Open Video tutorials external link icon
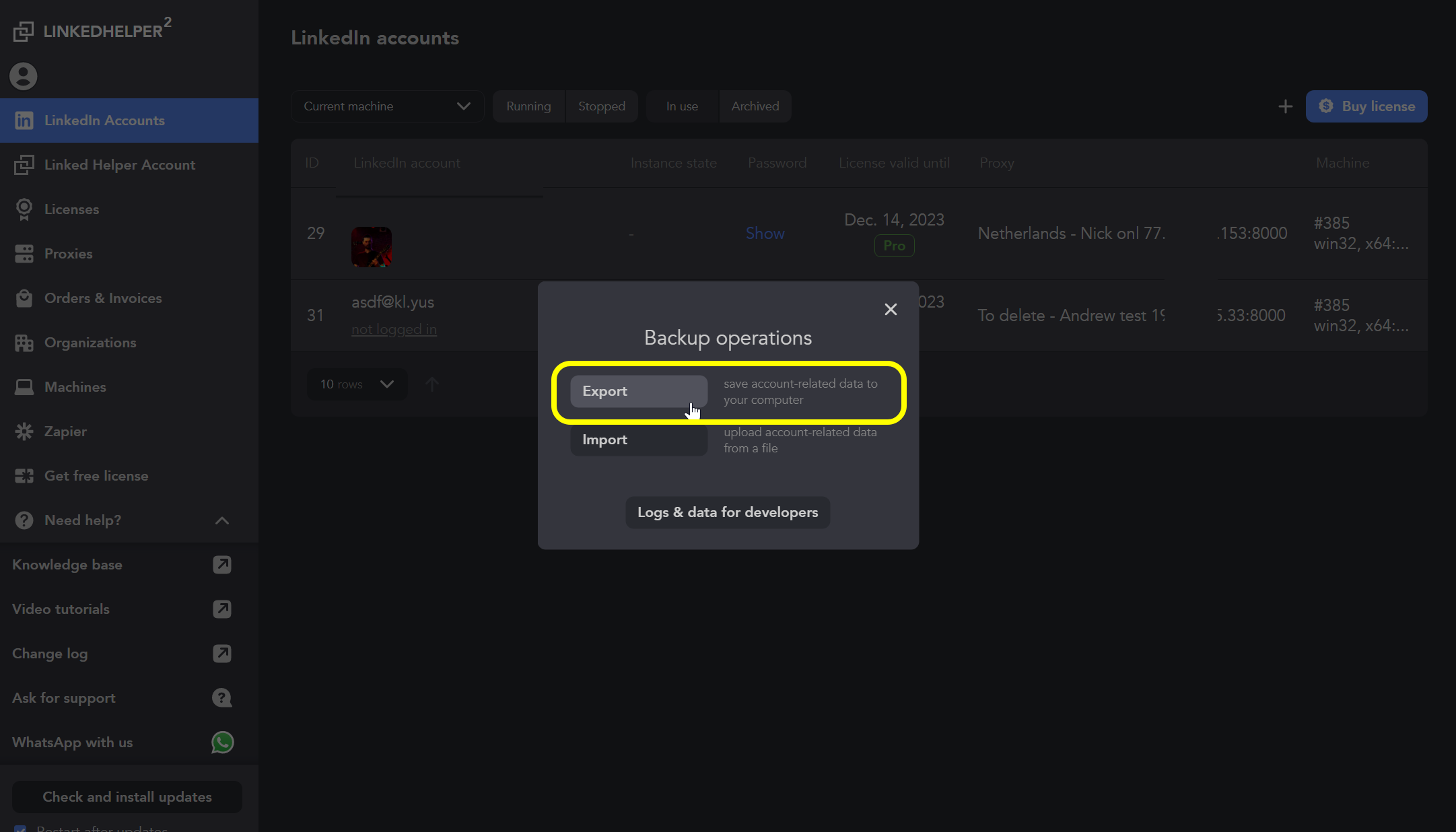1456x832 pixels. pos(222,609)
